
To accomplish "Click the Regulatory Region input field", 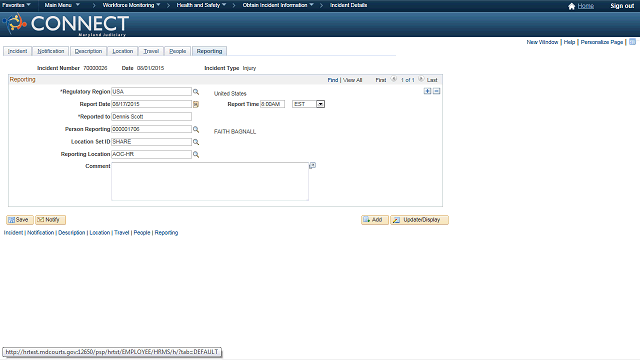I will click(151, 92).
